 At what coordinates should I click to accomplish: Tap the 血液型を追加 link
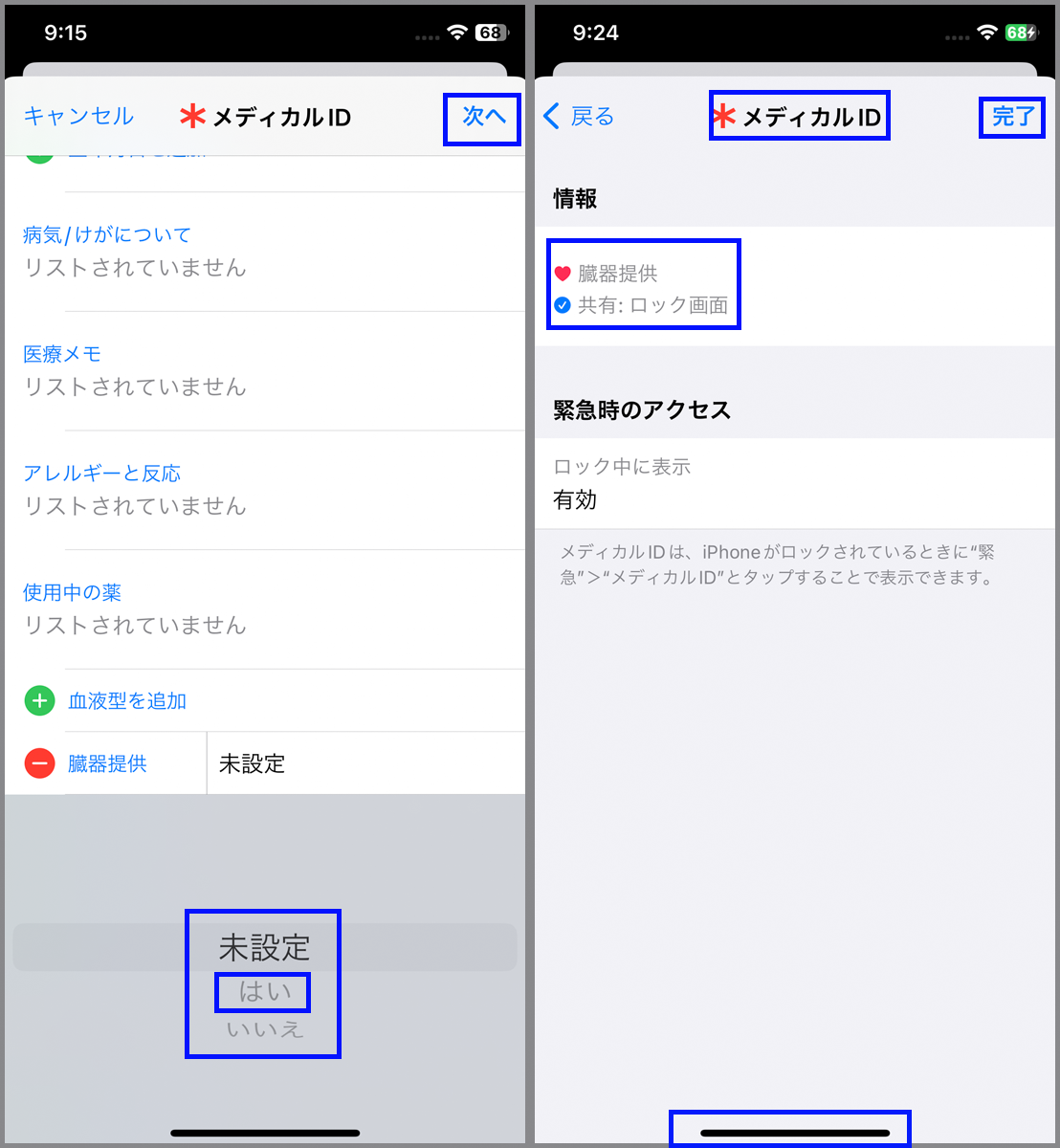(127, 701)
